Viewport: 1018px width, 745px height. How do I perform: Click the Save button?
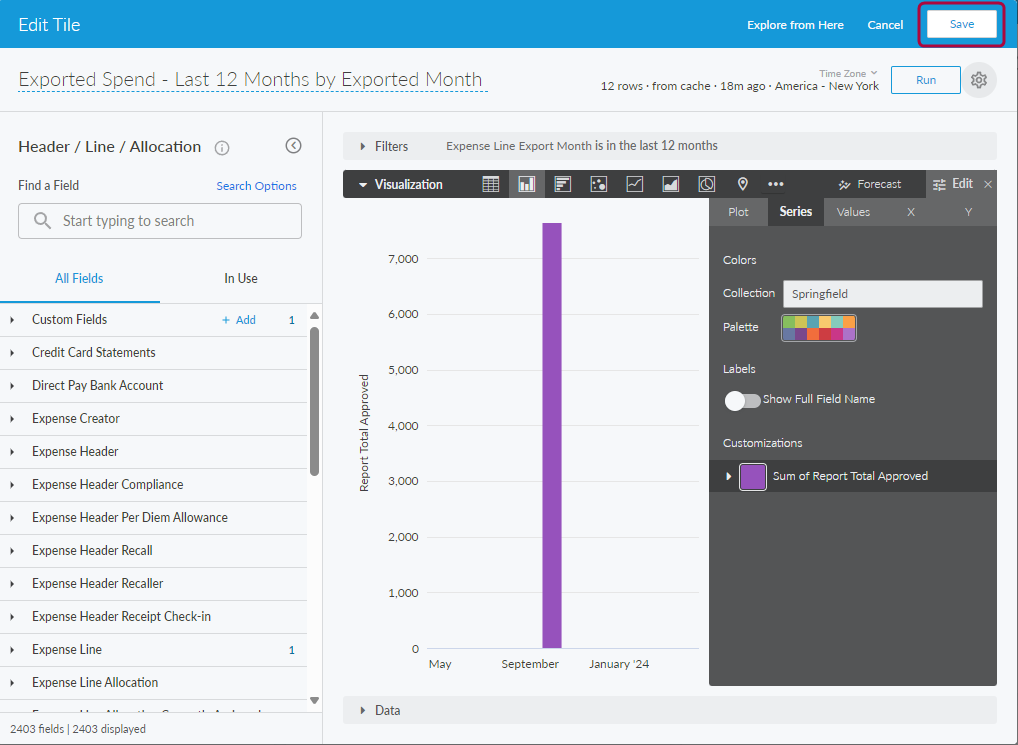pos(961,25)
